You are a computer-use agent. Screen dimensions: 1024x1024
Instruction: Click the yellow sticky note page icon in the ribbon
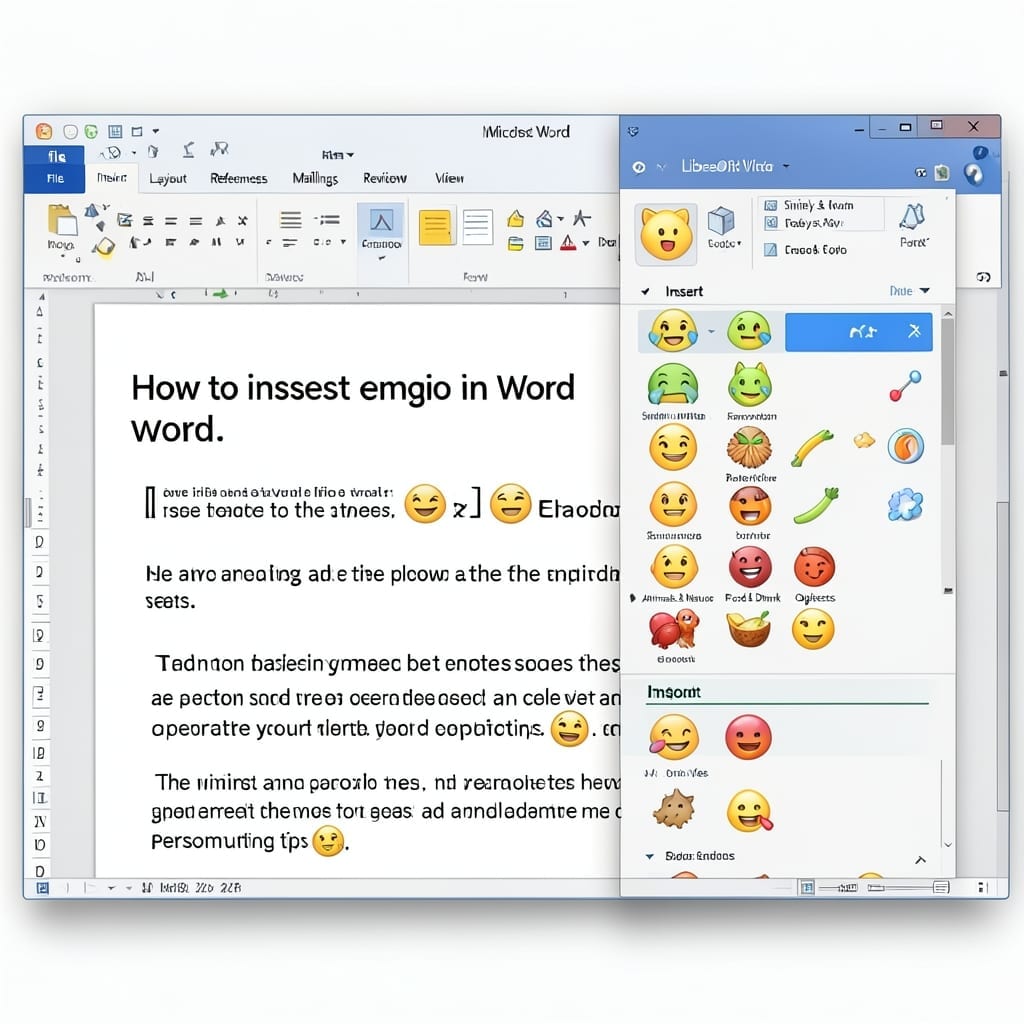pos(435,228)
